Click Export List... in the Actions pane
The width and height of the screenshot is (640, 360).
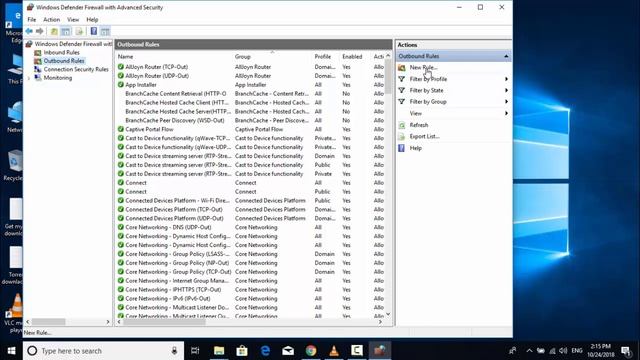(424, 136)
